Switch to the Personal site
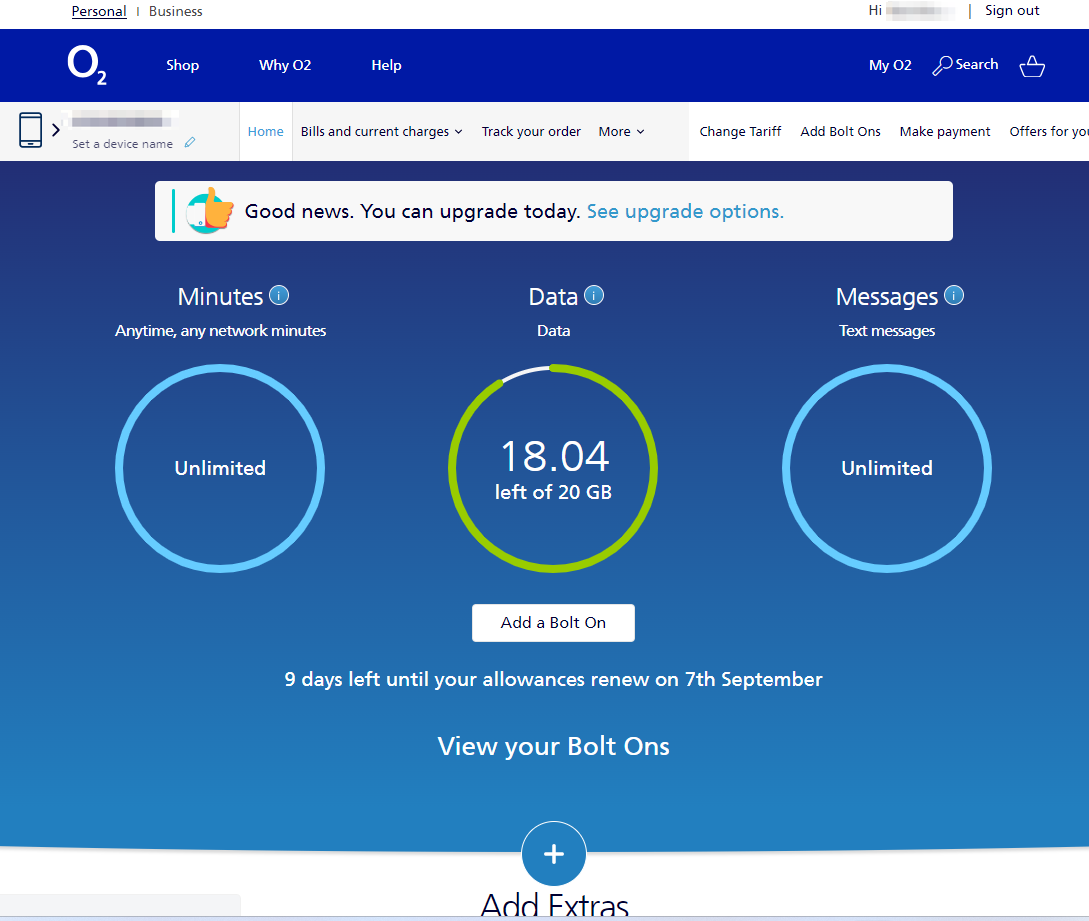 tap(99, 11)
